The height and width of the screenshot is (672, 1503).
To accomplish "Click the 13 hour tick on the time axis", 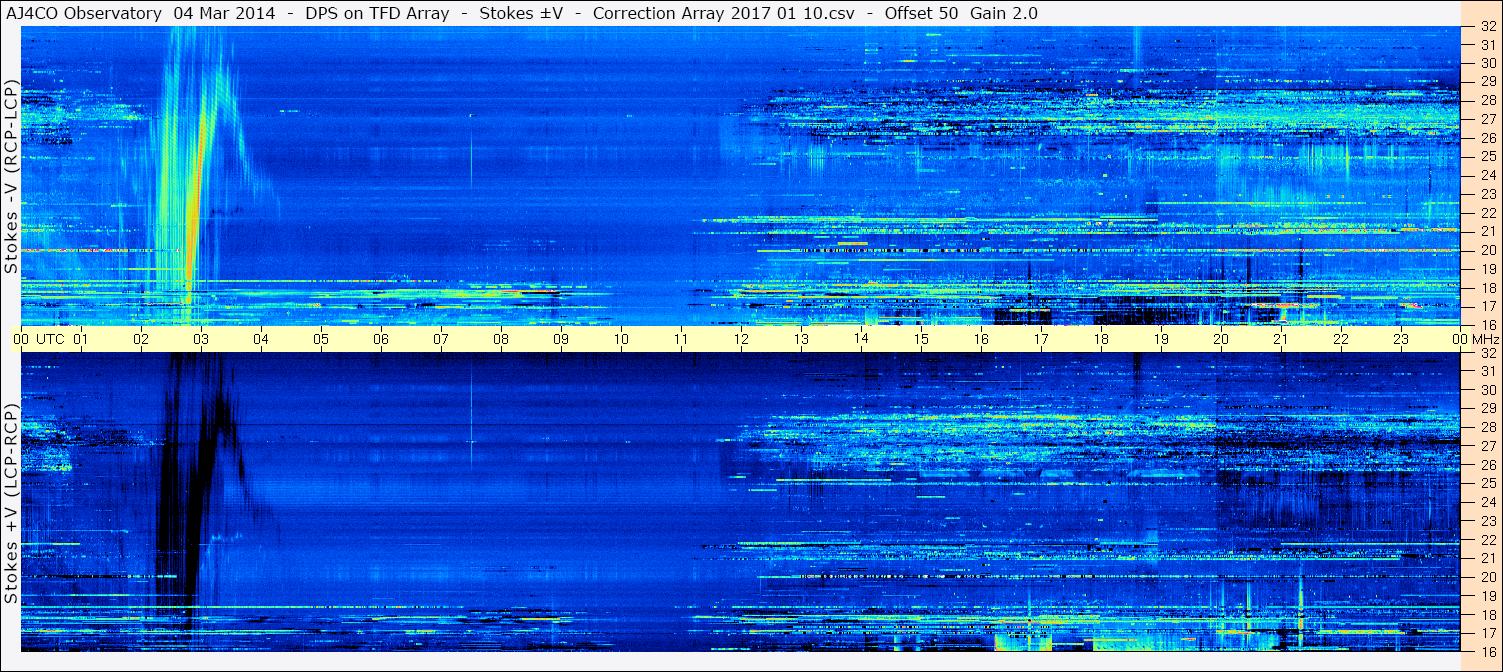I will pyautogui.click(x=801, y=339).
